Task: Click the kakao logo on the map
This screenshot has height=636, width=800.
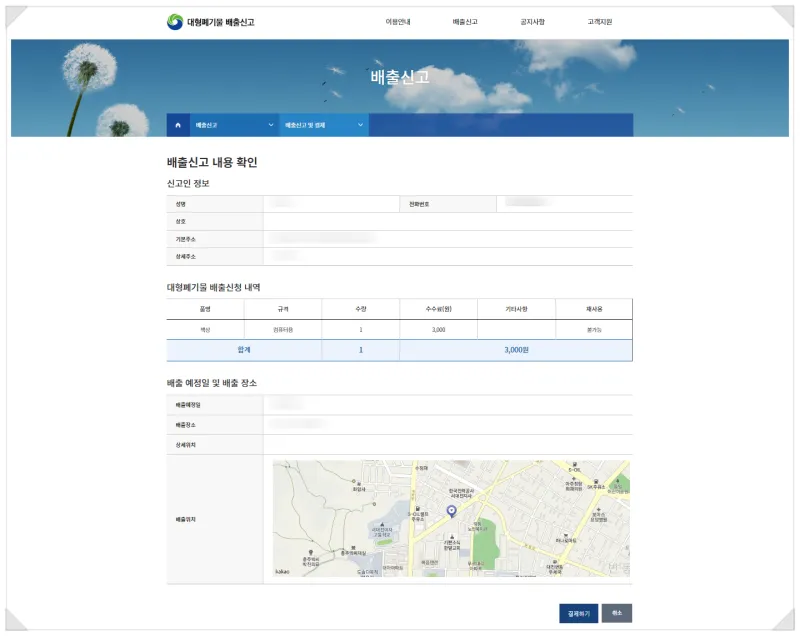Action: pyautogui.click(x=282, y=571)
